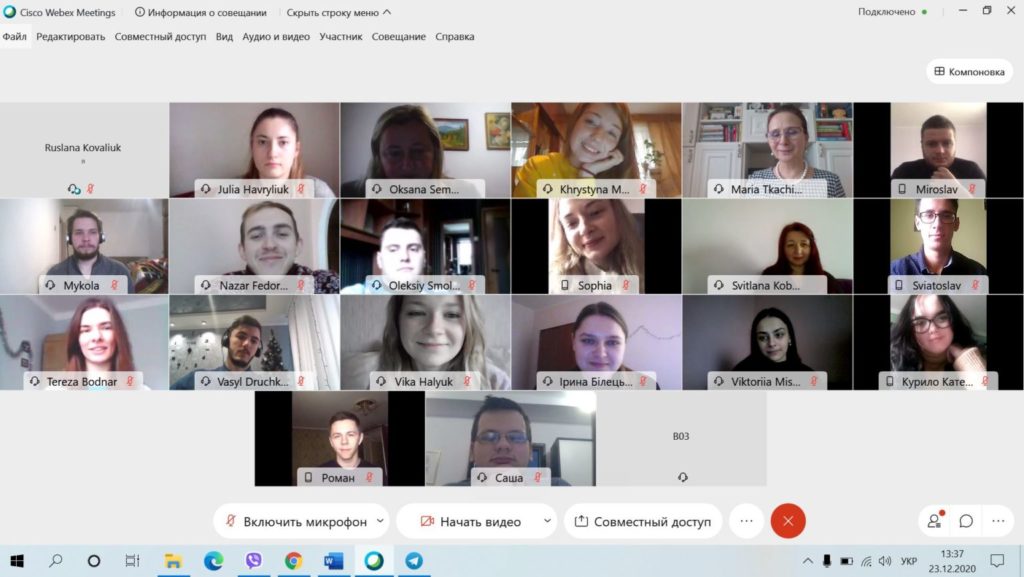
Task: Open Telegram from the taskbar
Action: (x=414, y=561)
